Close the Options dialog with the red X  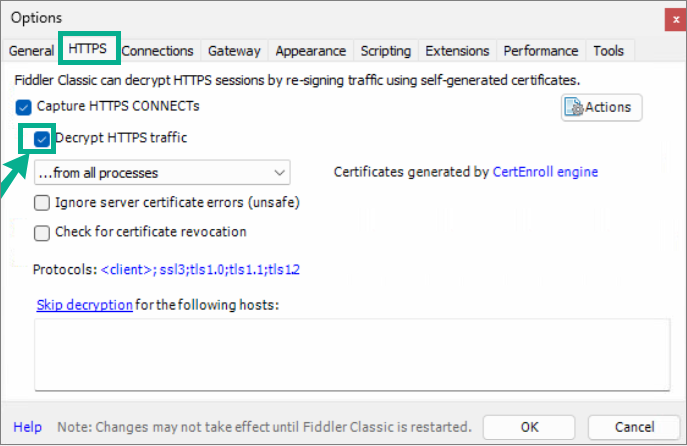[676, 20]
